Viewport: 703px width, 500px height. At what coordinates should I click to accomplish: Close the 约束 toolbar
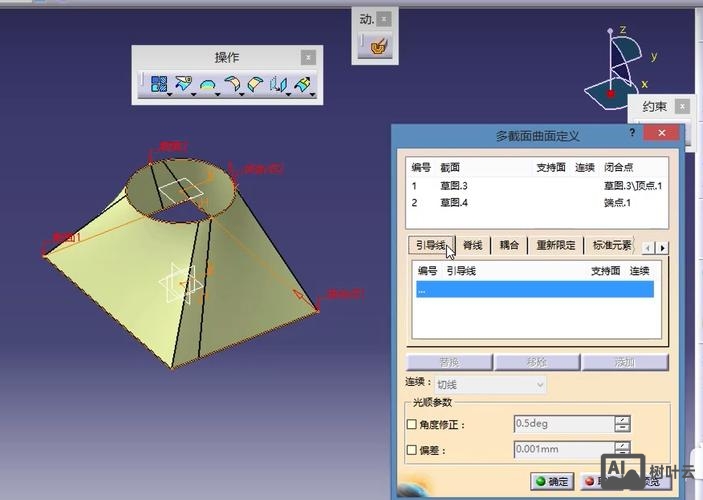coord(682,107)
